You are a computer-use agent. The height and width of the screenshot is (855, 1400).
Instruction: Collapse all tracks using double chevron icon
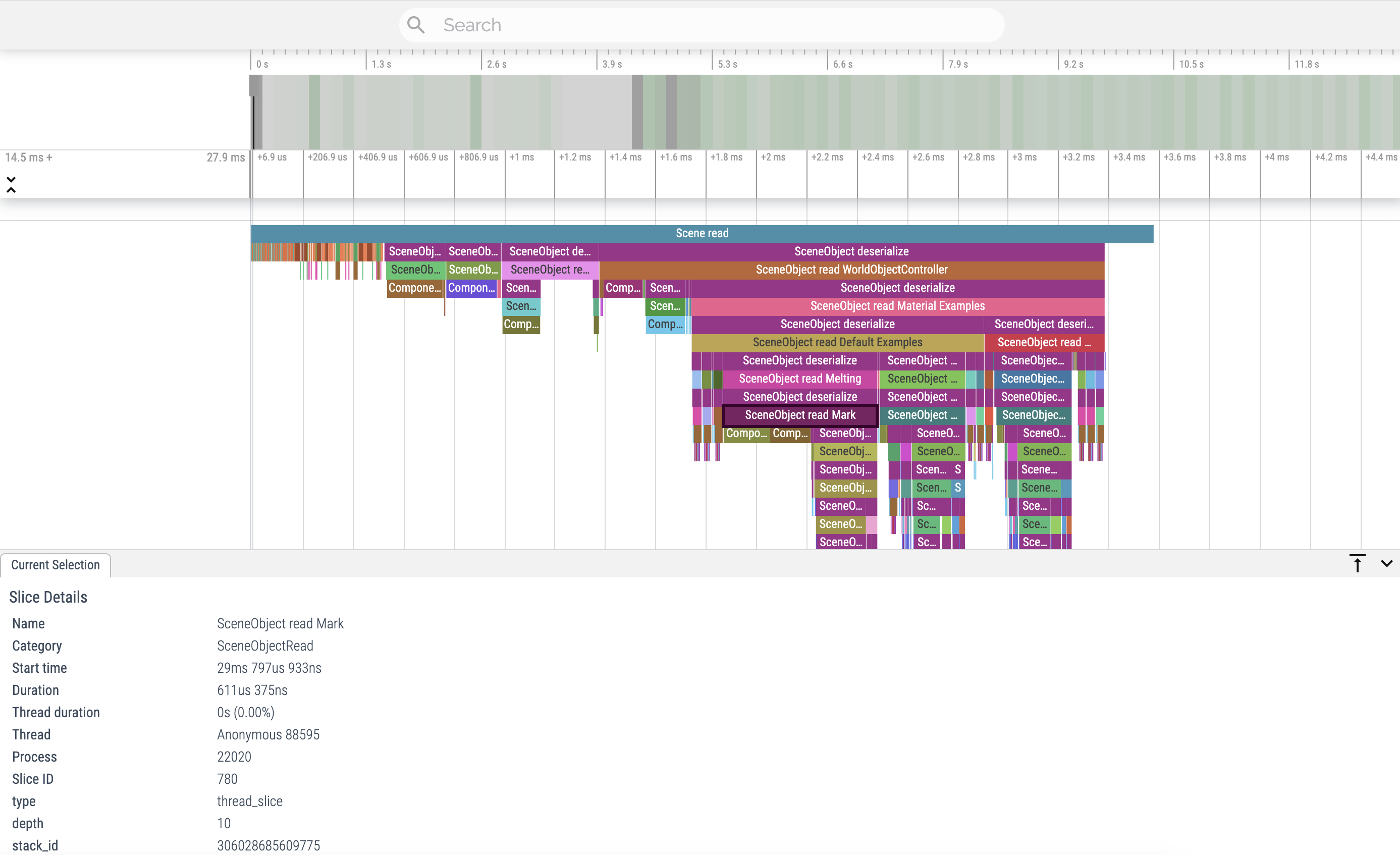[x=11, y=185]
